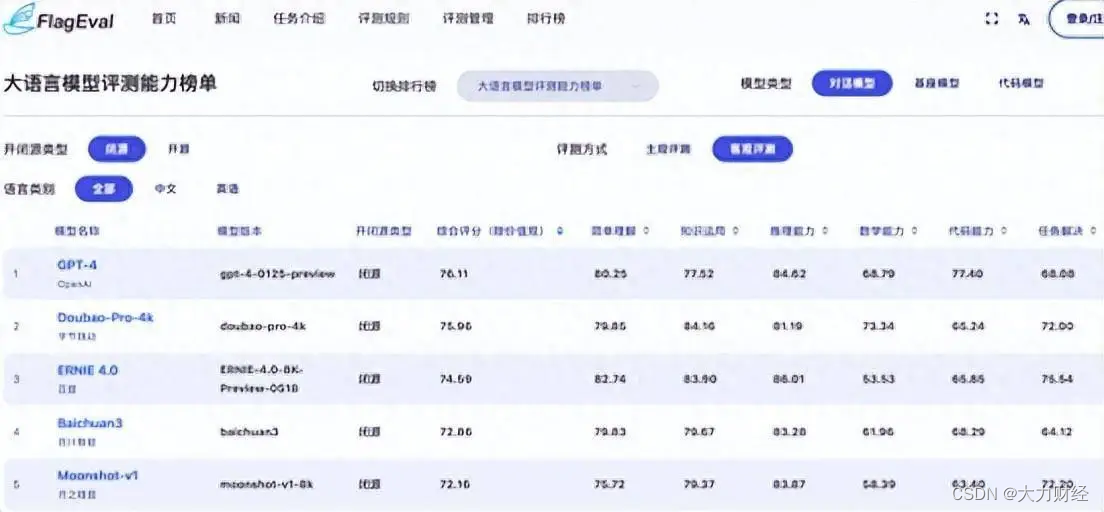The image size is (1104, 512).
Task: Sort by 推理能力 column arrow
Action: 824,231
